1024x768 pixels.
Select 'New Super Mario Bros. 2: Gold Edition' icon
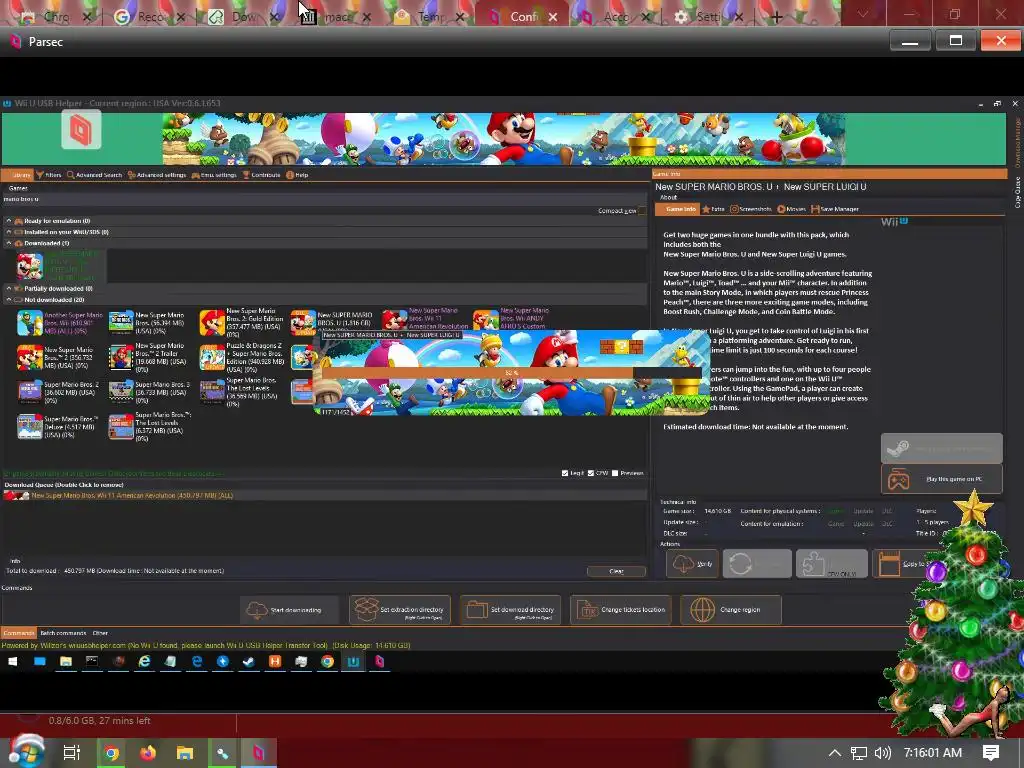click(x=212, y=323)
